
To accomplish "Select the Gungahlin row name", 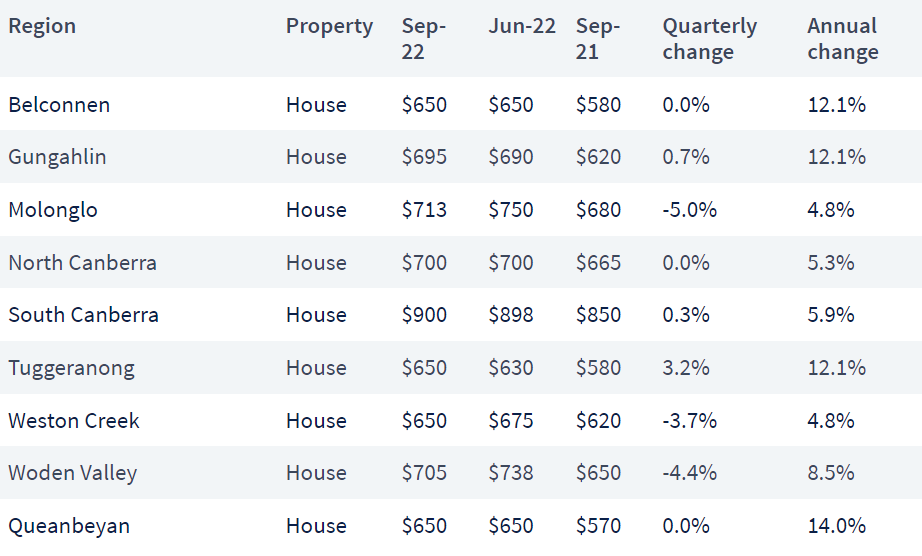I will pyautogui.click(x=57, y=157).
